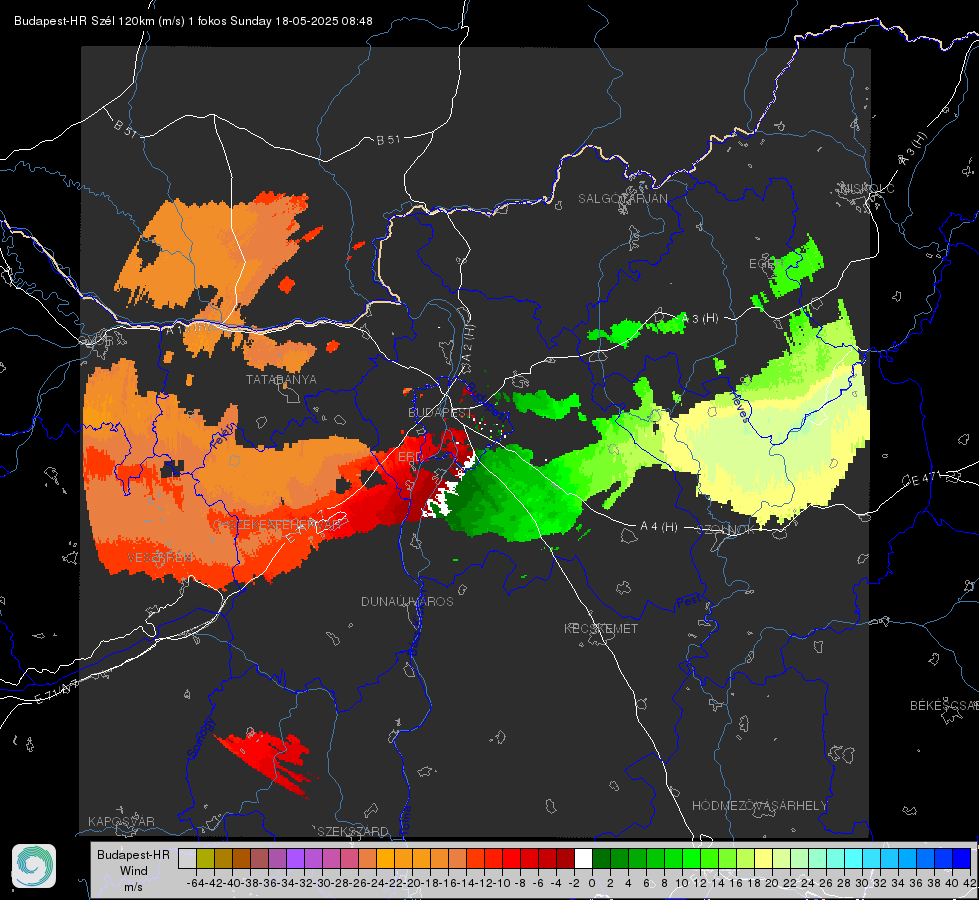Click the Pest county label

coord(688,602)
